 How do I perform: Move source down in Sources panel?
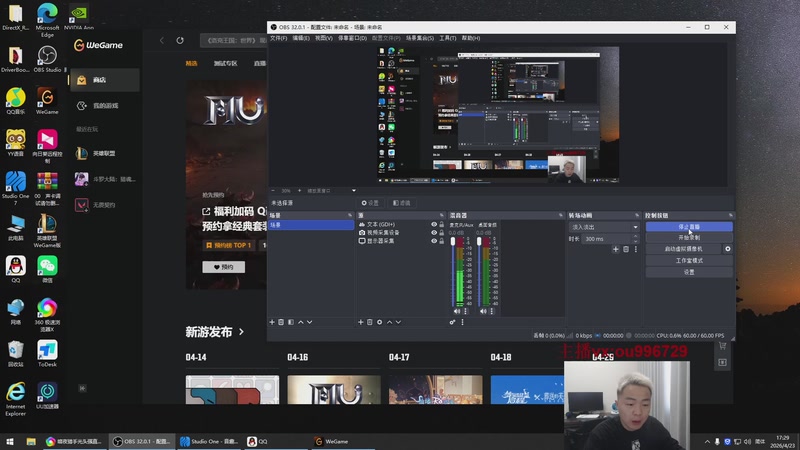coord(398,322)
